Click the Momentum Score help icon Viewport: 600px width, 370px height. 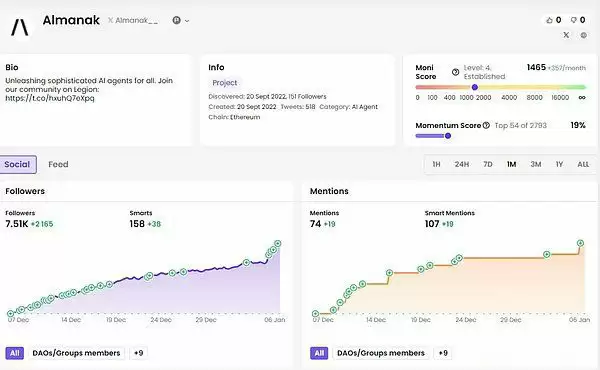486,125
